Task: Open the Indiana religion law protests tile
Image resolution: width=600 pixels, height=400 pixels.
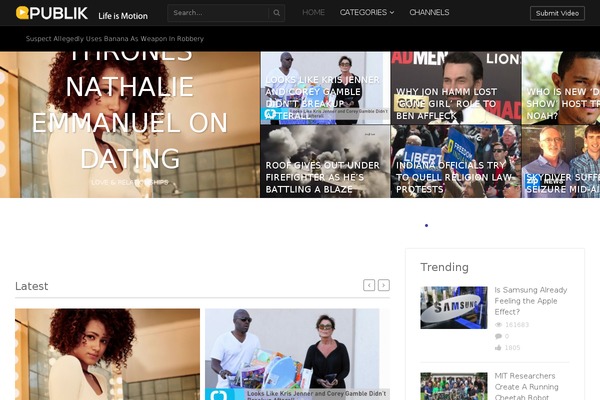Action: (456, 162)
